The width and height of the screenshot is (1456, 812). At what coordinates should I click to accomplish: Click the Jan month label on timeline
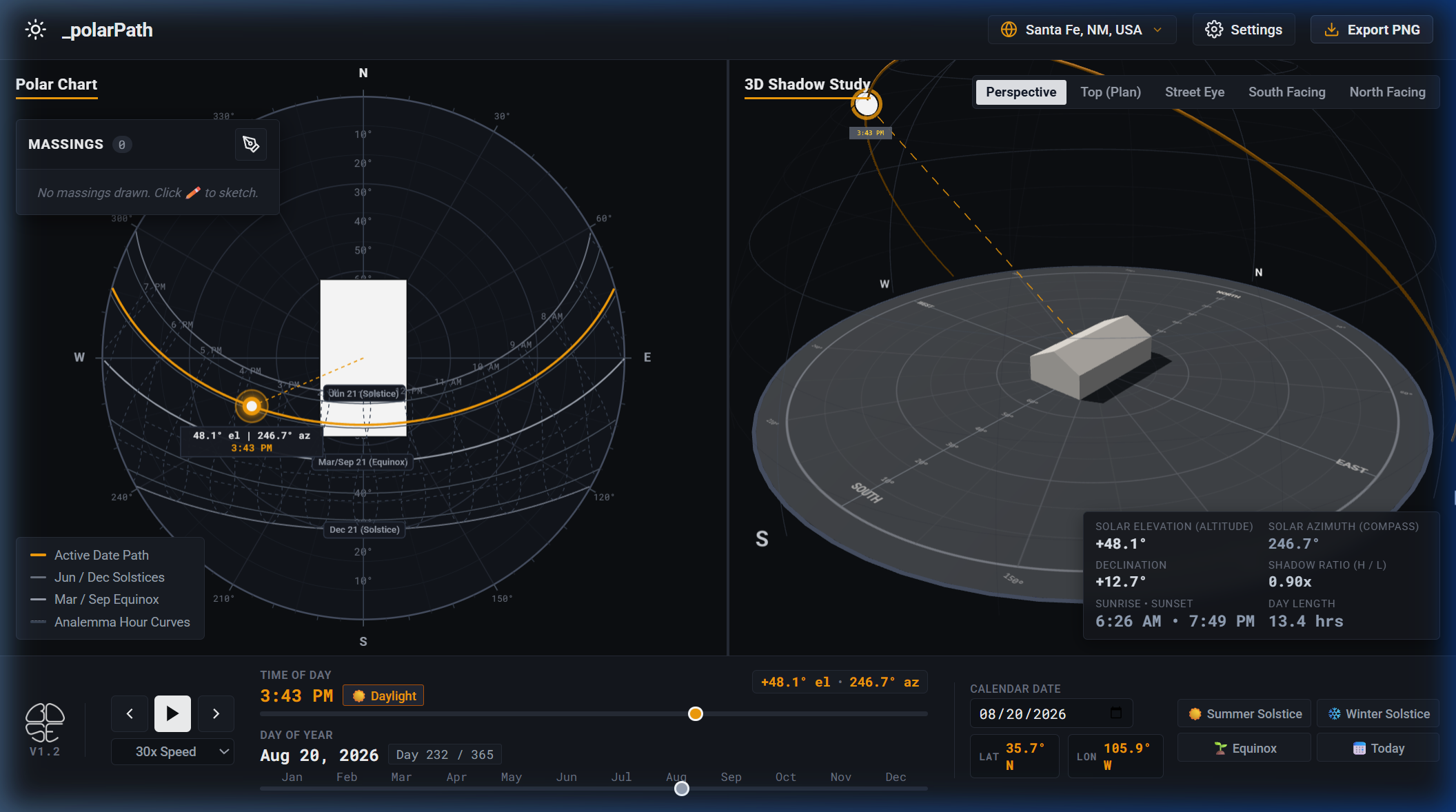[292, 777]
